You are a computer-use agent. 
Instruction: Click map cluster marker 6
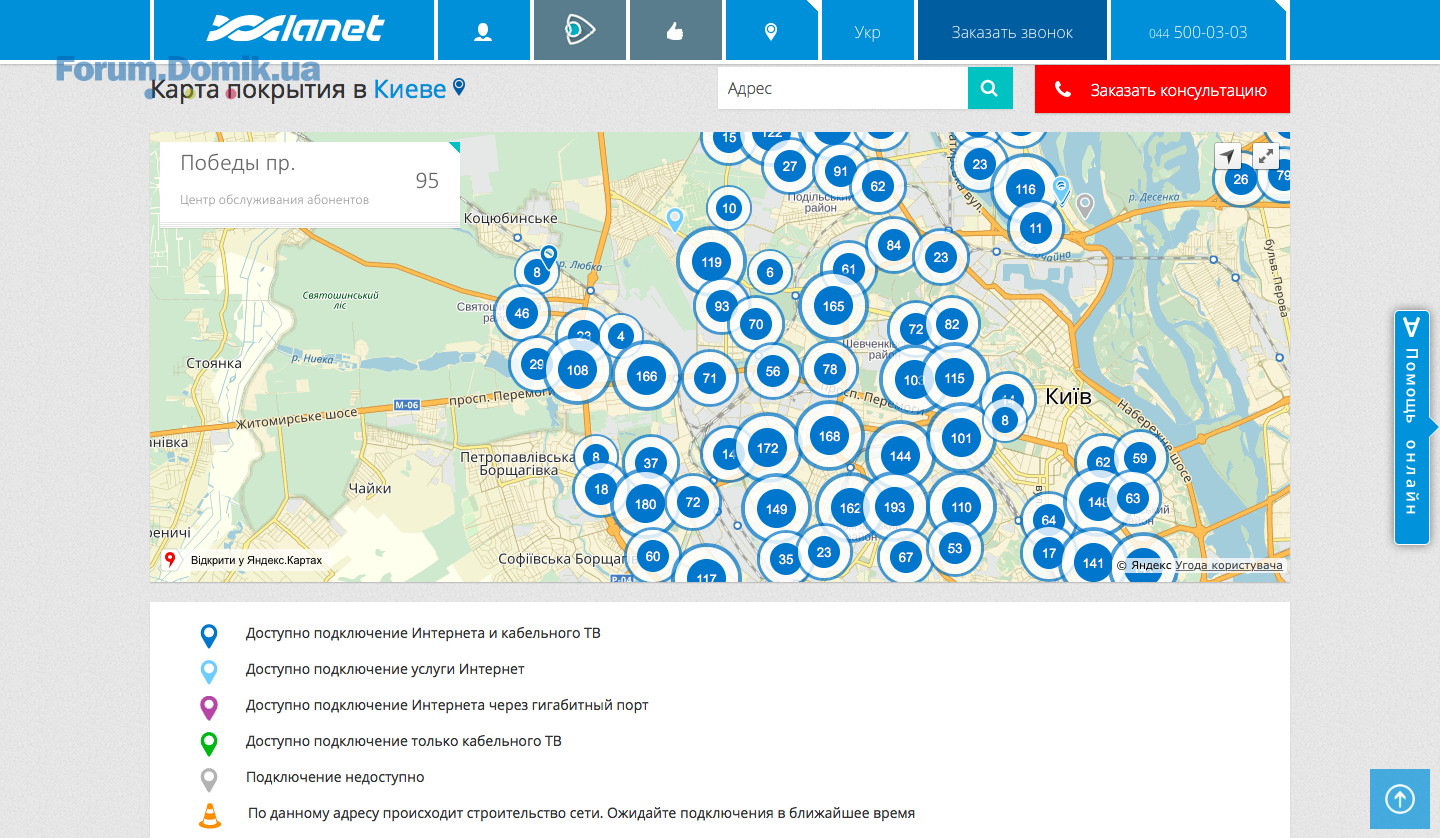tap(770, 272)
